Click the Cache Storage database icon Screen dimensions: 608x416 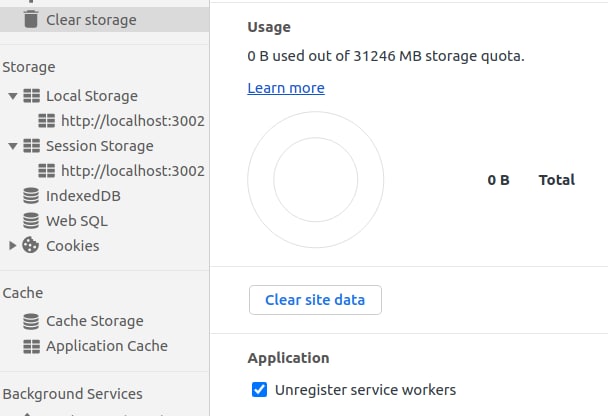pyautogui.click(x=30, y=321)
